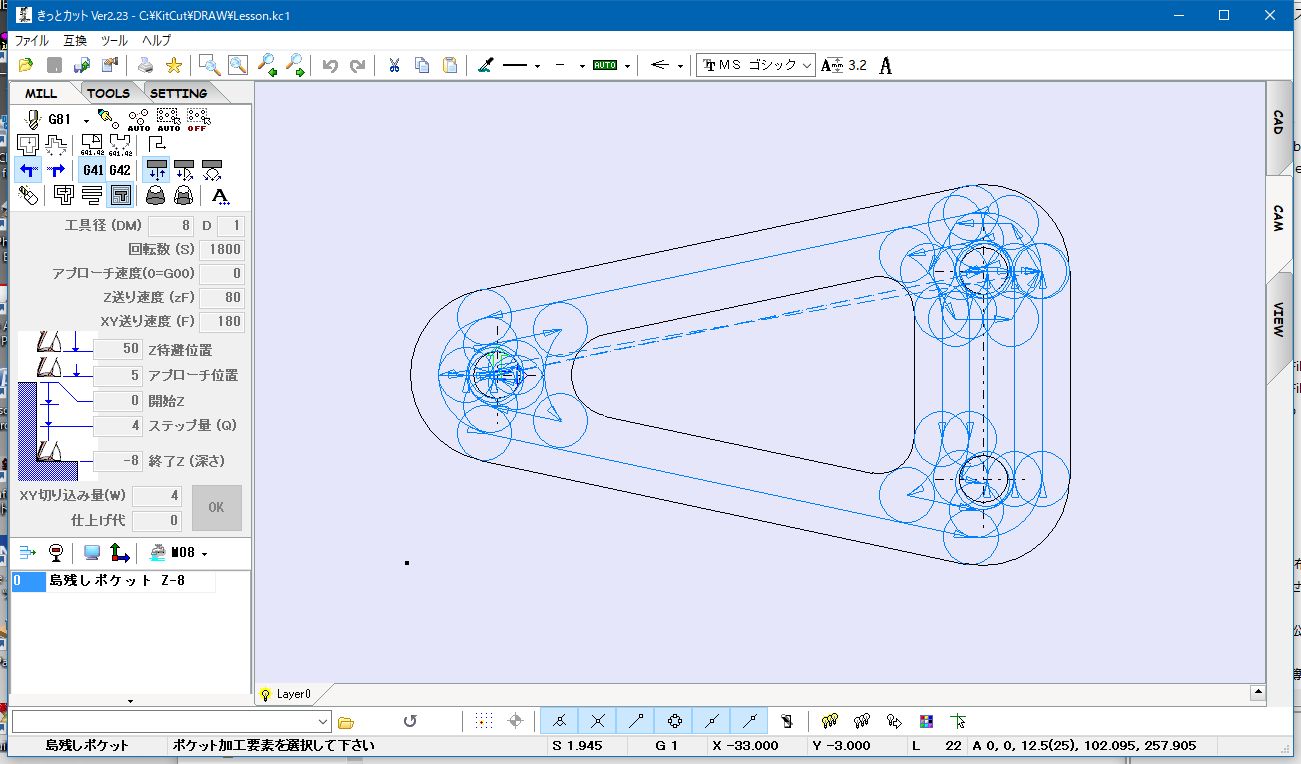
Task: Click the 回転数 (S) value field
Action: pyautogui.click(x=221, y=250)
